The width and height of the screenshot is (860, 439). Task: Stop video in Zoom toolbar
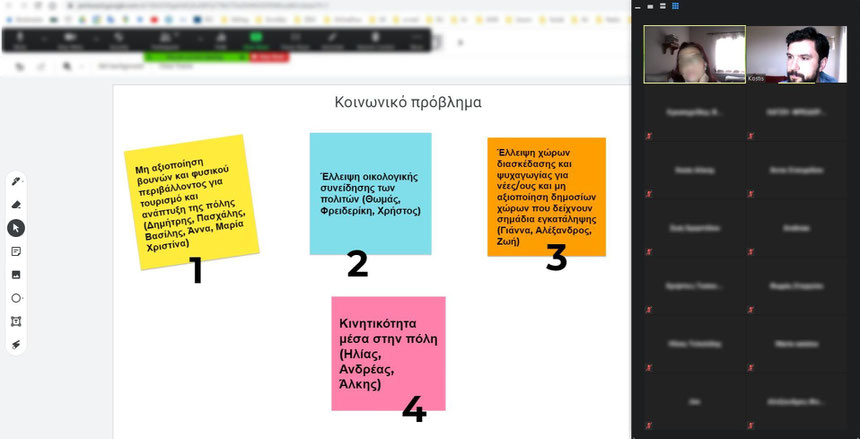click(x=70, y=40)
